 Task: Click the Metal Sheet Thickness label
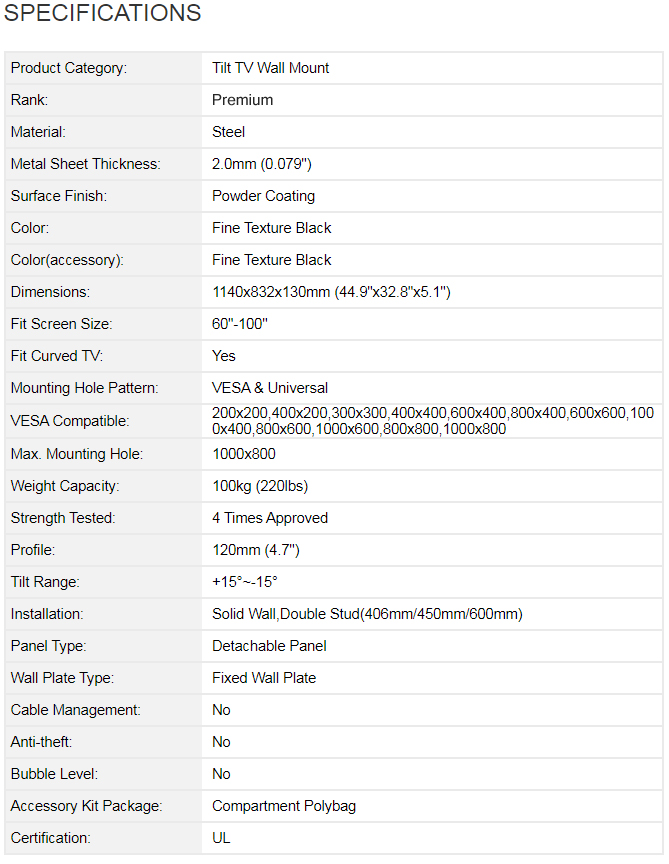[85, 164]
